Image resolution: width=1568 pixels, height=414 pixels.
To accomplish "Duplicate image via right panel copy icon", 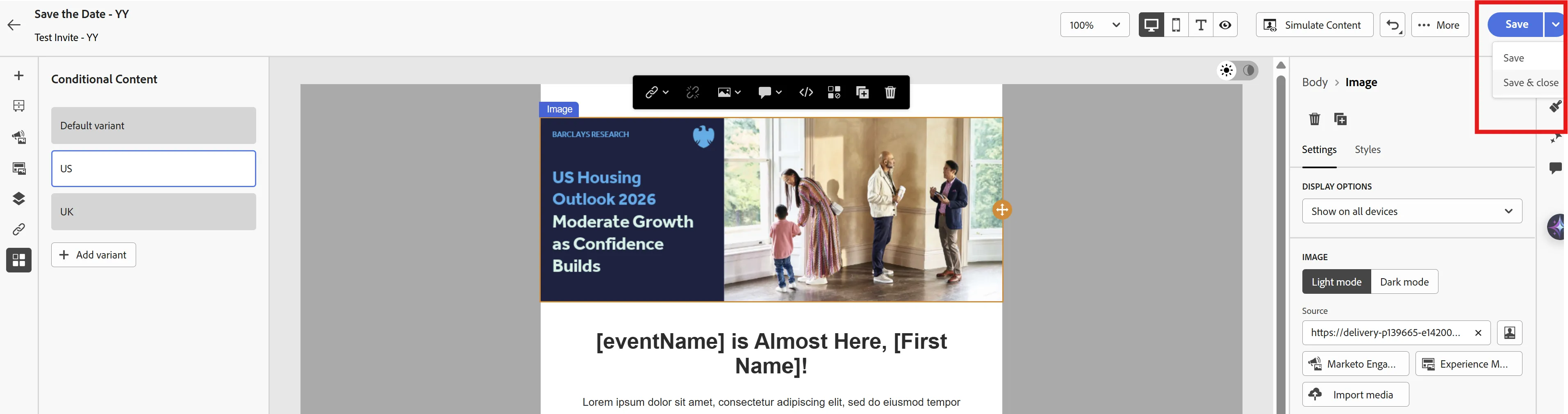I will click(1340, 119).
